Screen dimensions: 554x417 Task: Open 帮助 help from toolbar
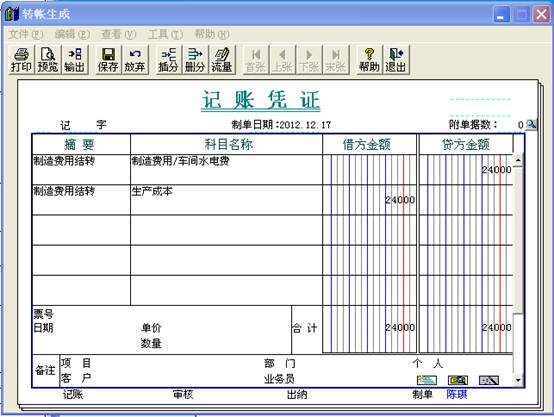click(x=369, y=60)
